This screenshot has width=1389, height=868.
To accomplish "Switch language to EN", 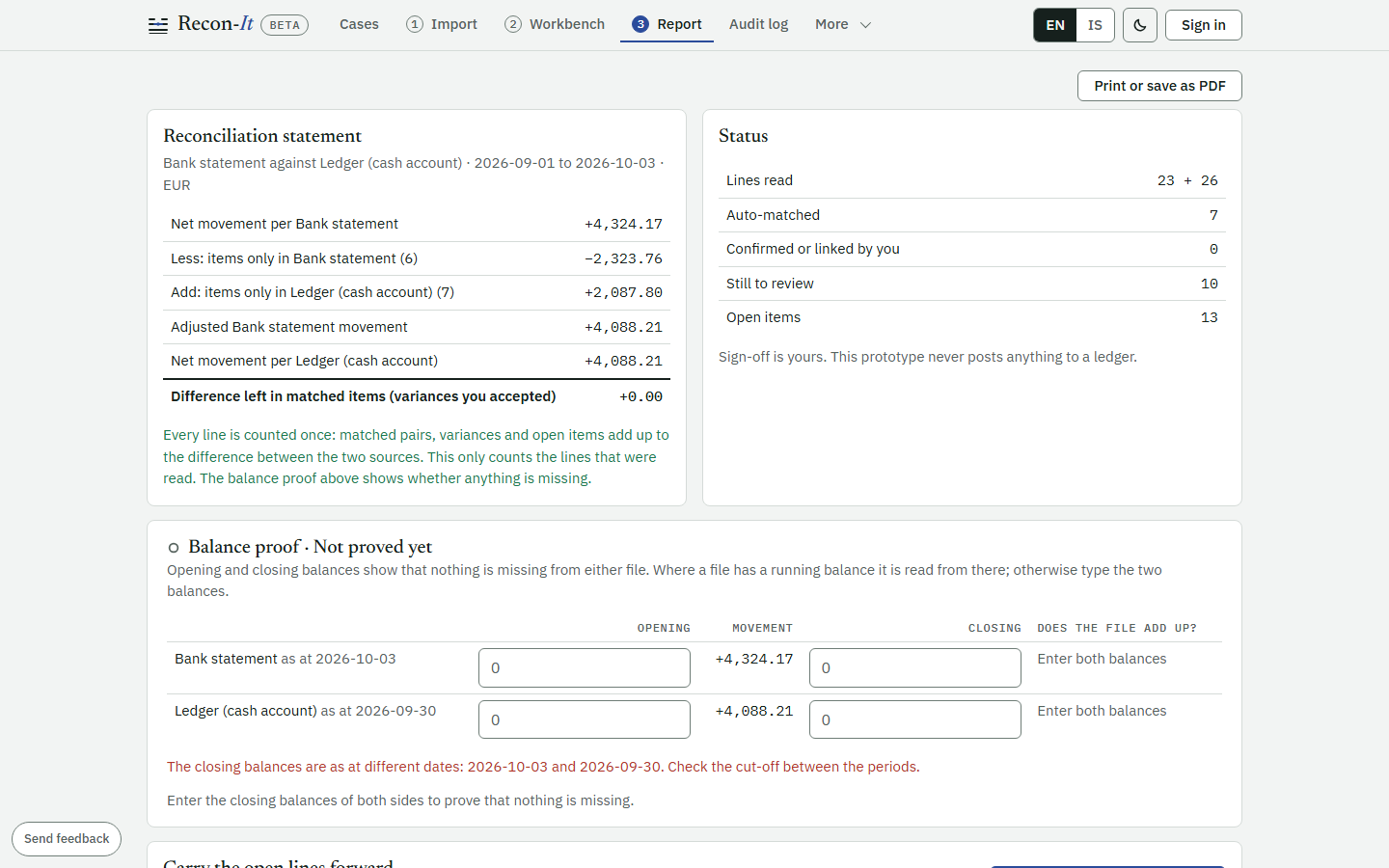I will point(1055,25).
